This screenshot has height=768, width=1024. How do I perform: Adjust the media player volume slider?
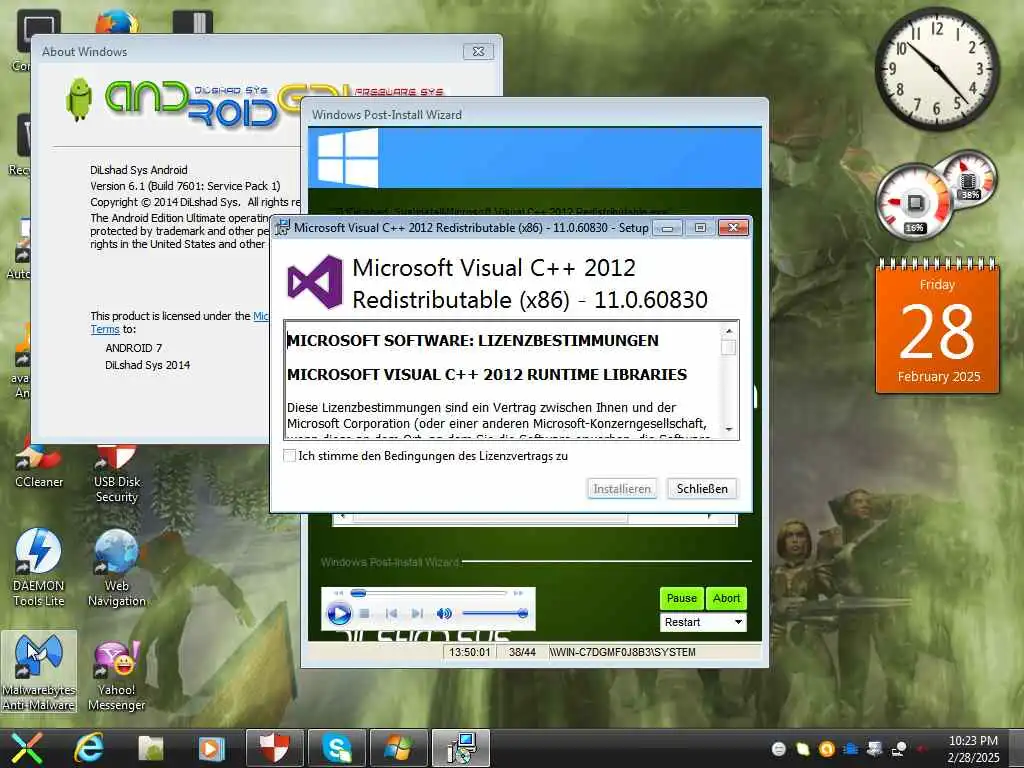click(495, 614)
